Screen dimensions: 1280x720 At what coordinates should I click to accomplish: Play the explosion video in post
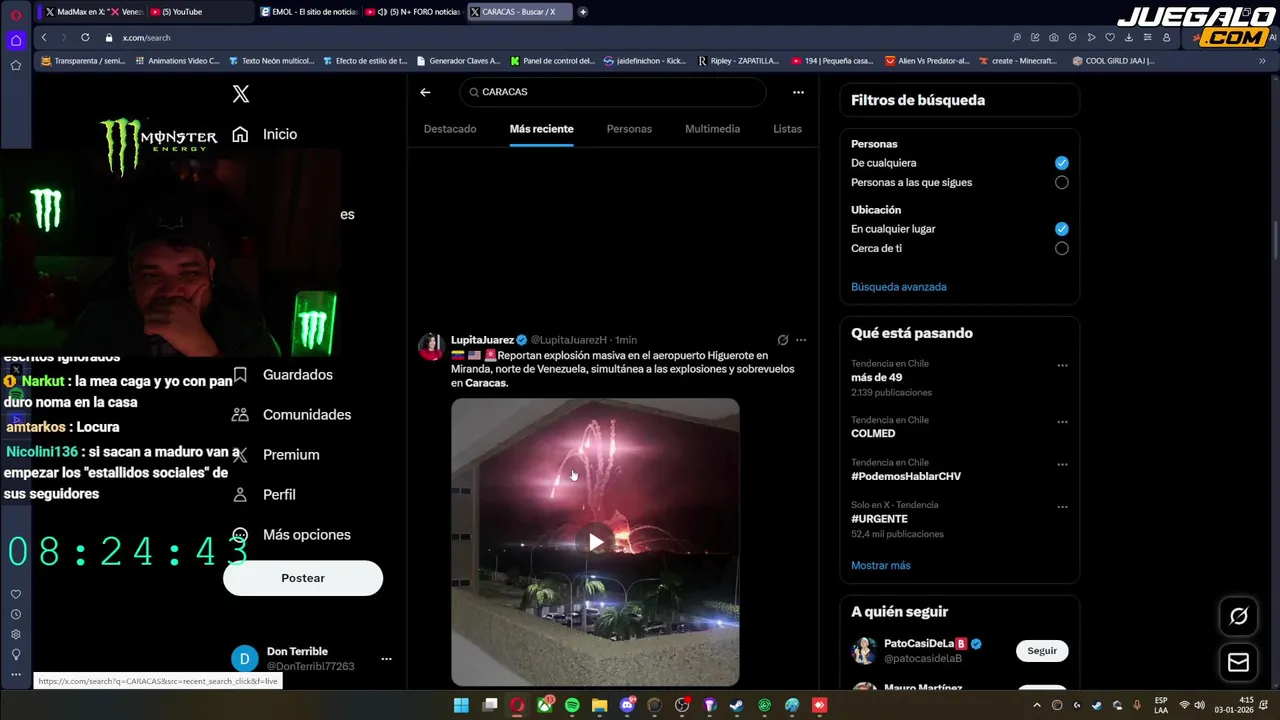[595, 542]
